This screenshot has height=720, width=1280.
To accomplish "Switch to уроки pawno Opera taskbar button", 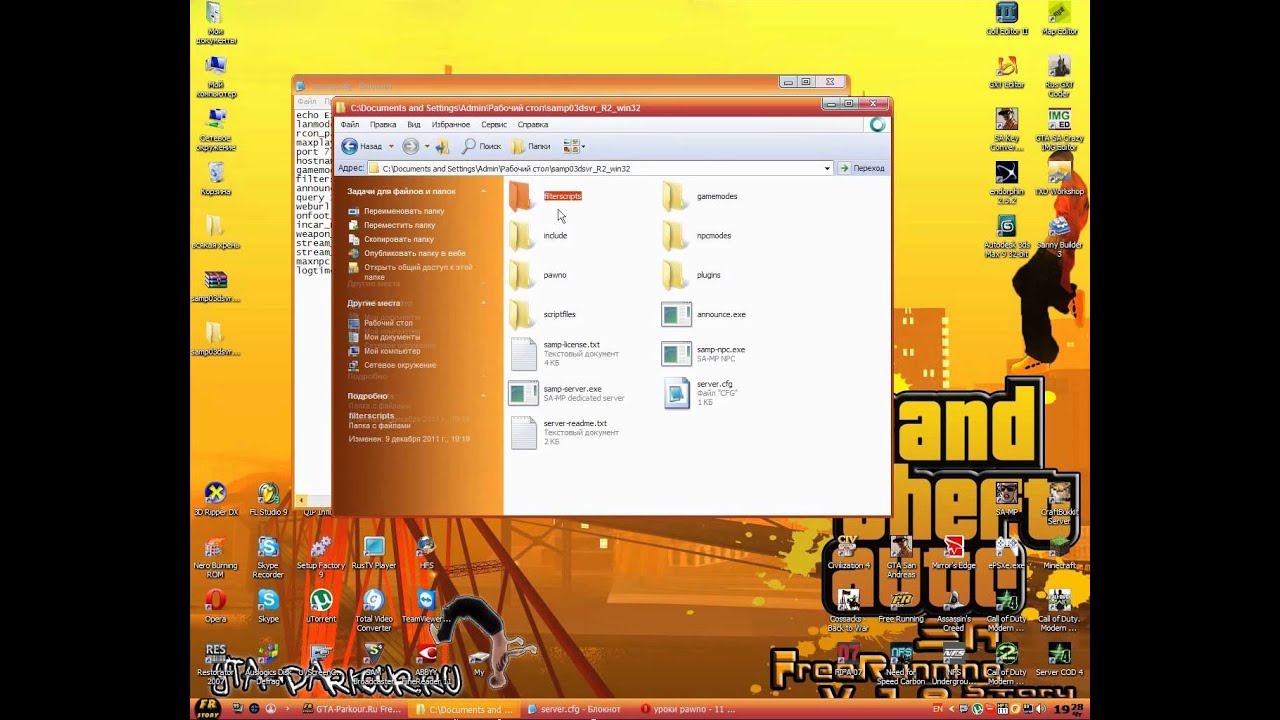I will 690,709.
